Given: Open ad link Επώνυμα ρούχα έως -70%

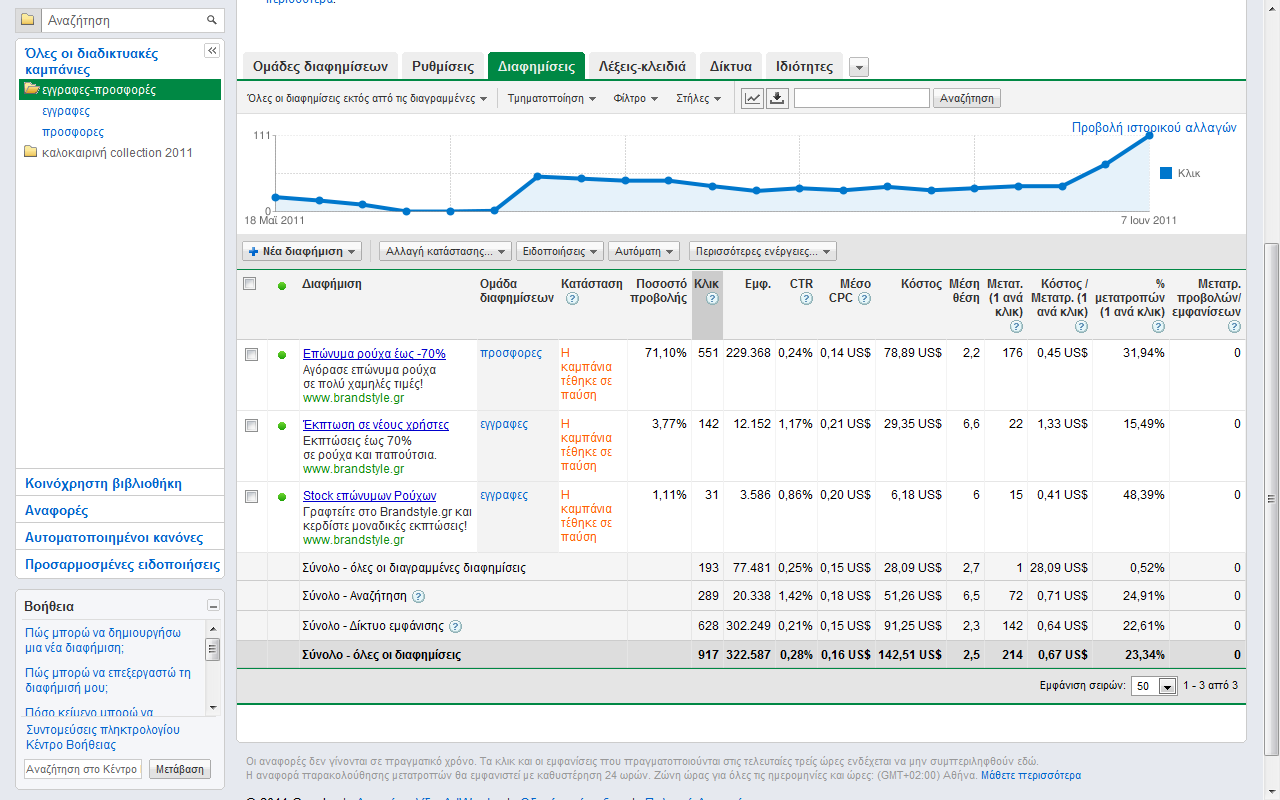Looking at the screenshot, I should 374,354.
